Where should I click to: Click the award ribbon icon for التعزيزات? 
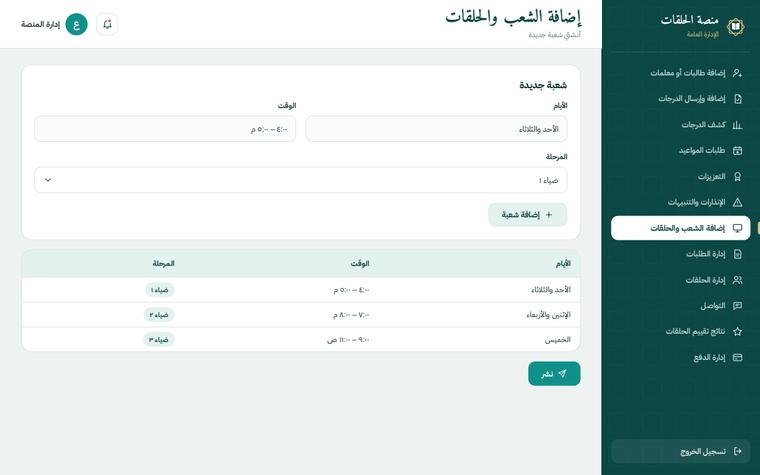pos(737,176)
